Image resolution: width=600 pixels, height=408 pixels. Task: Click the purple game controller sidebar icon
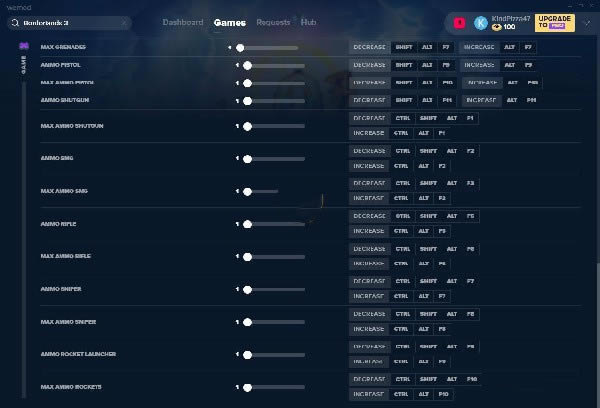23,46
